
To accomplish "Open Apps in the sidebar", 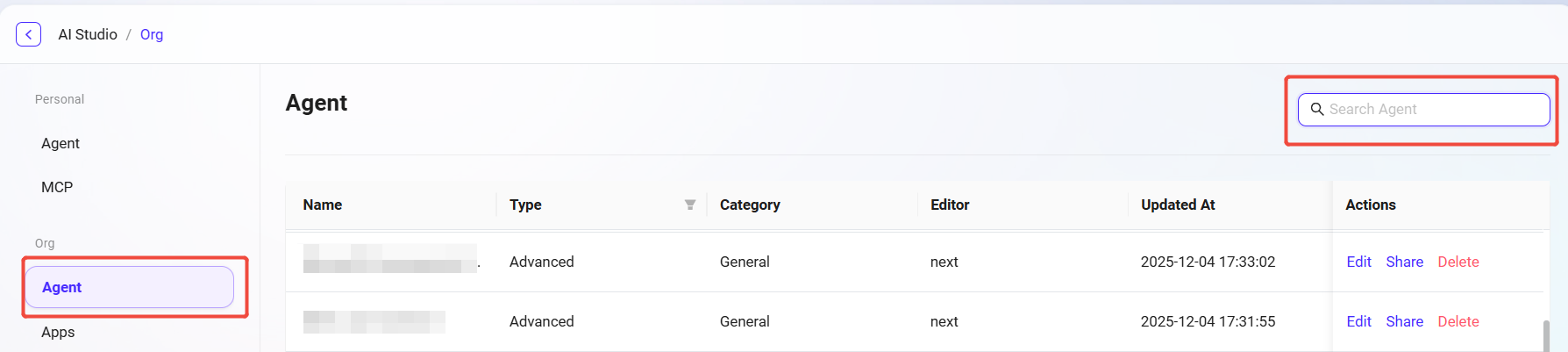I will (x=58, y=332).
